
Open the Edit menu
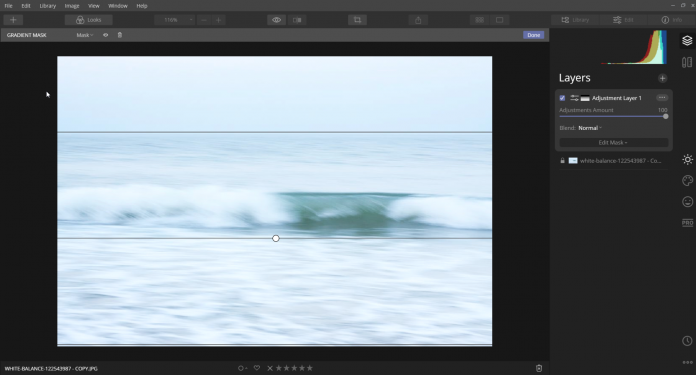click(26, 6)
